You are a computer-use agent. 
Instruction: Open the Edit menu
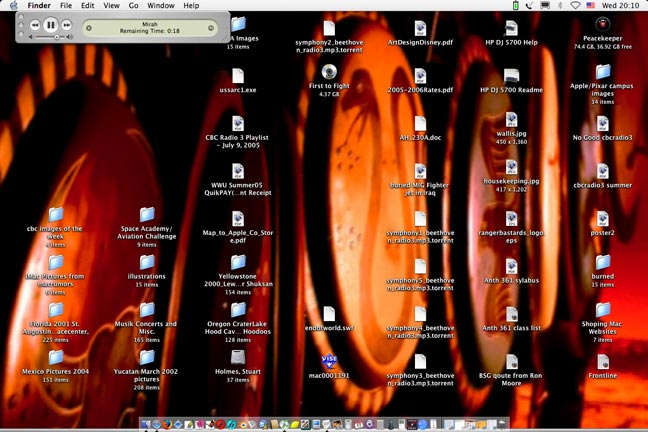coord(88,5)
